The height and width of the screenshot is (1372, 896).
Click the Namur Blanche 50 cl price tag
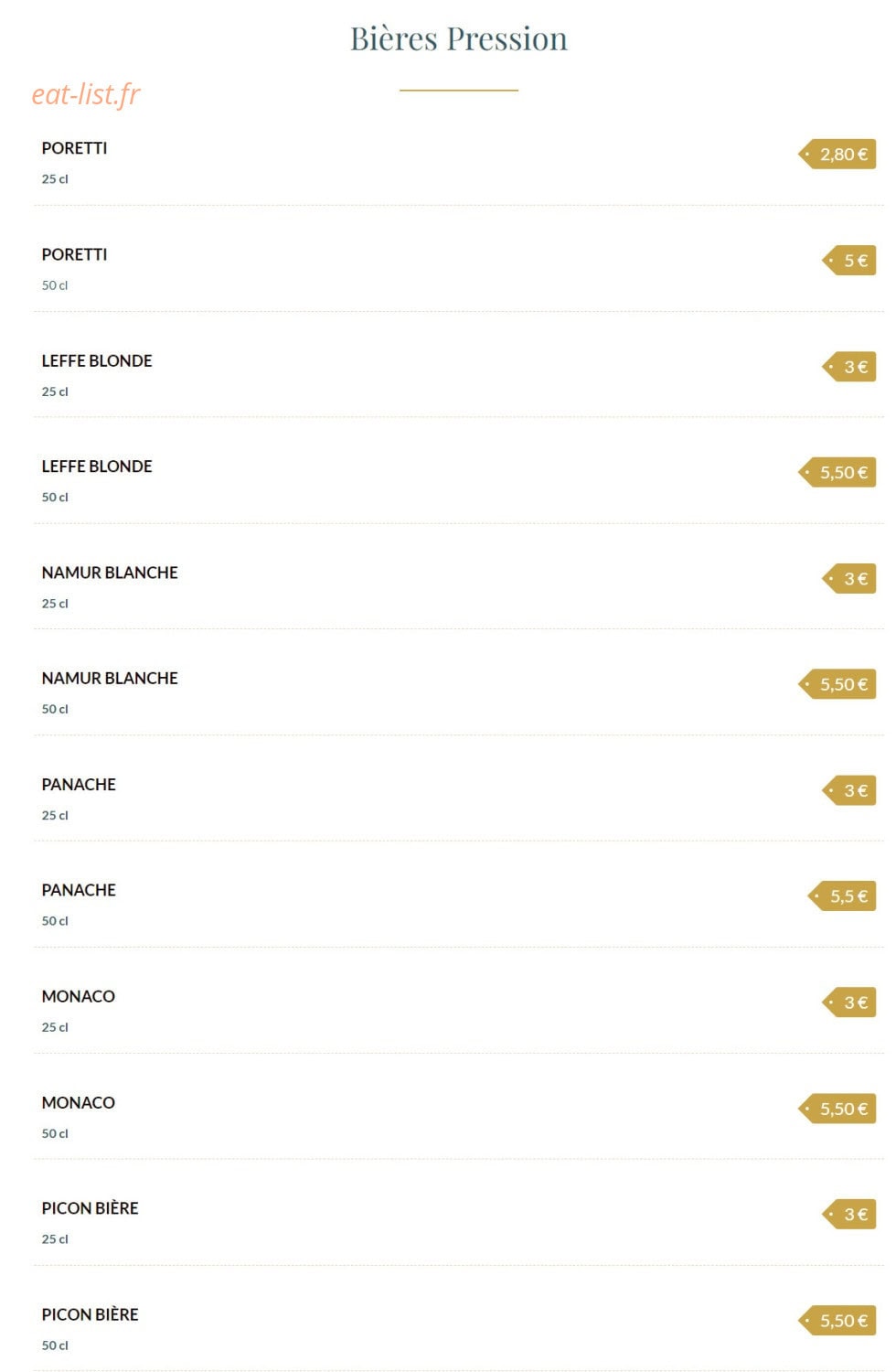pos(837,684)
